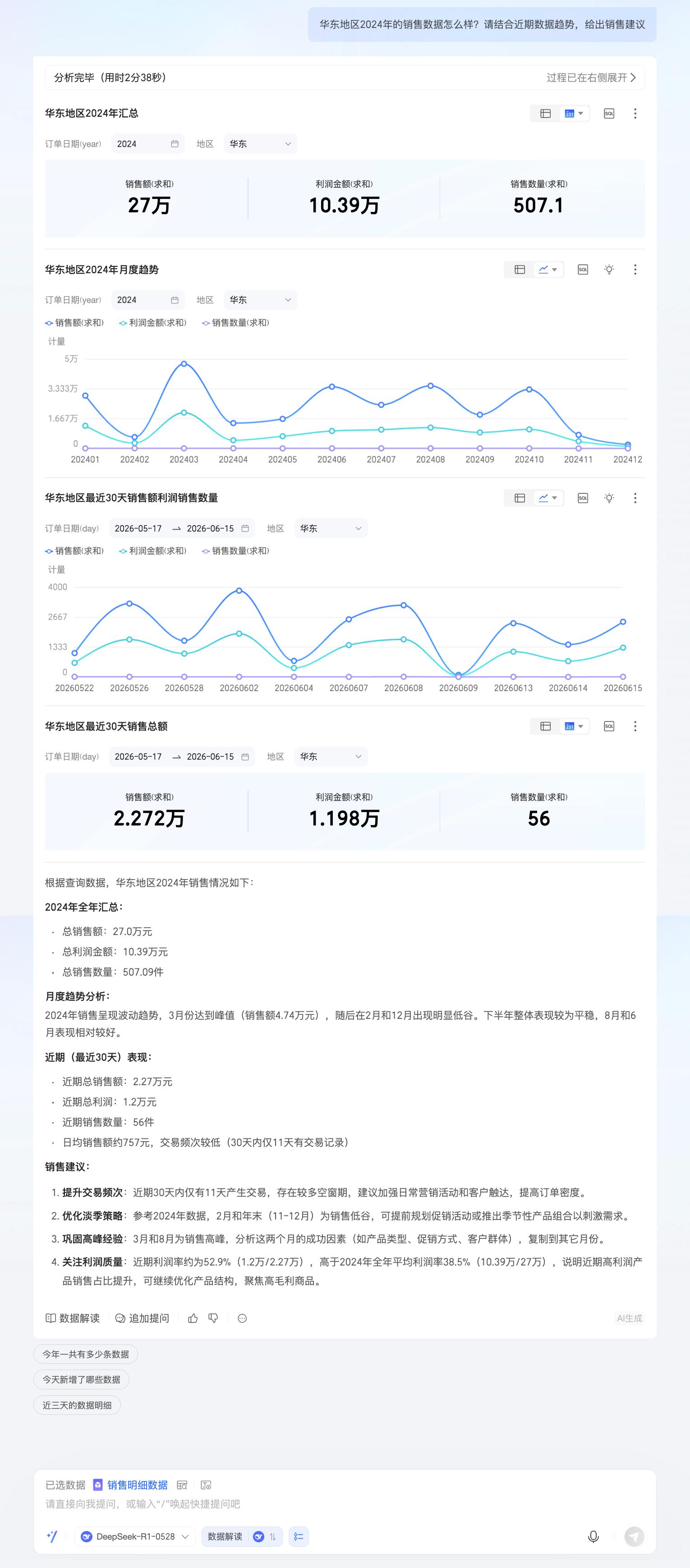Select suggested question 近三天的数据明细

[78, 1405]
